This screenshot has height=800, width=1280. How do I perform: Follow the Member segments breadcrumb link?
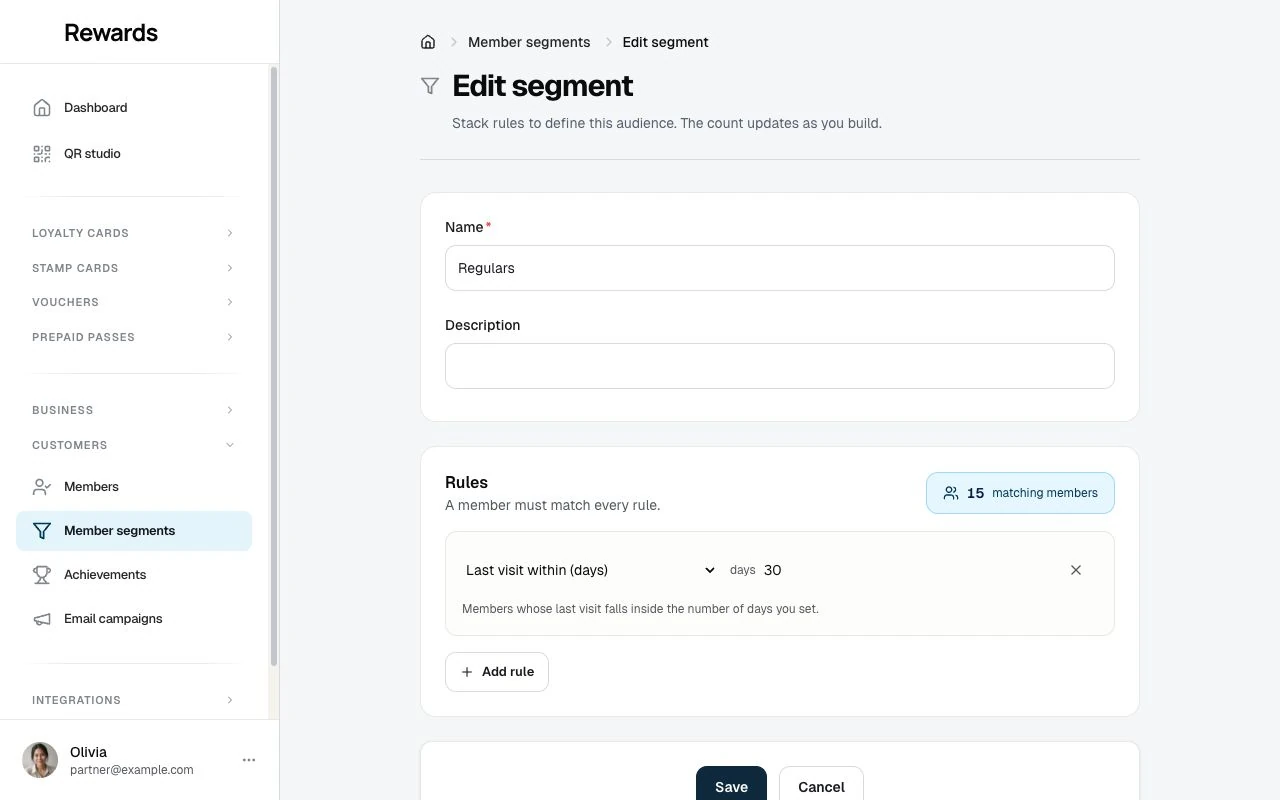tap(529, 42)
